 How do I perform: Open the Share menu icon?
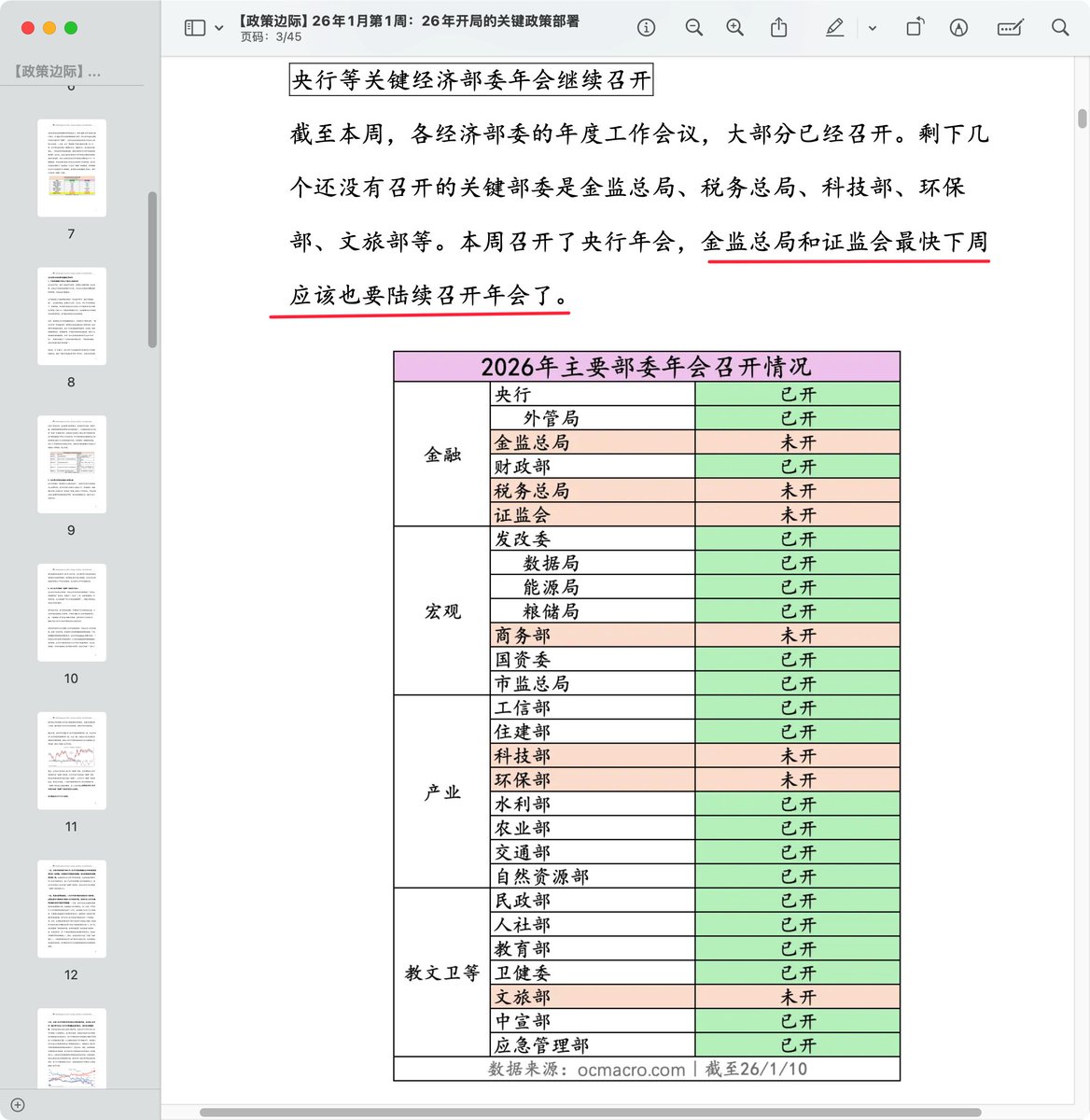click(x=779, y=28)
